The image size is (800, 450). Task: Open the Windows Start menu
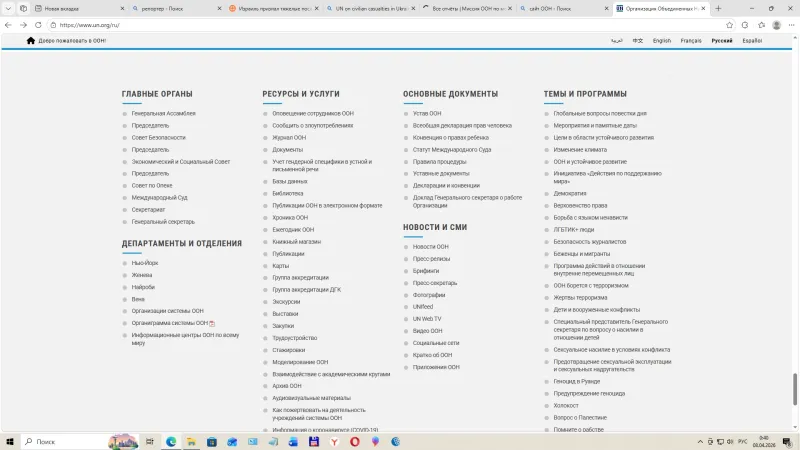[10, 441]
